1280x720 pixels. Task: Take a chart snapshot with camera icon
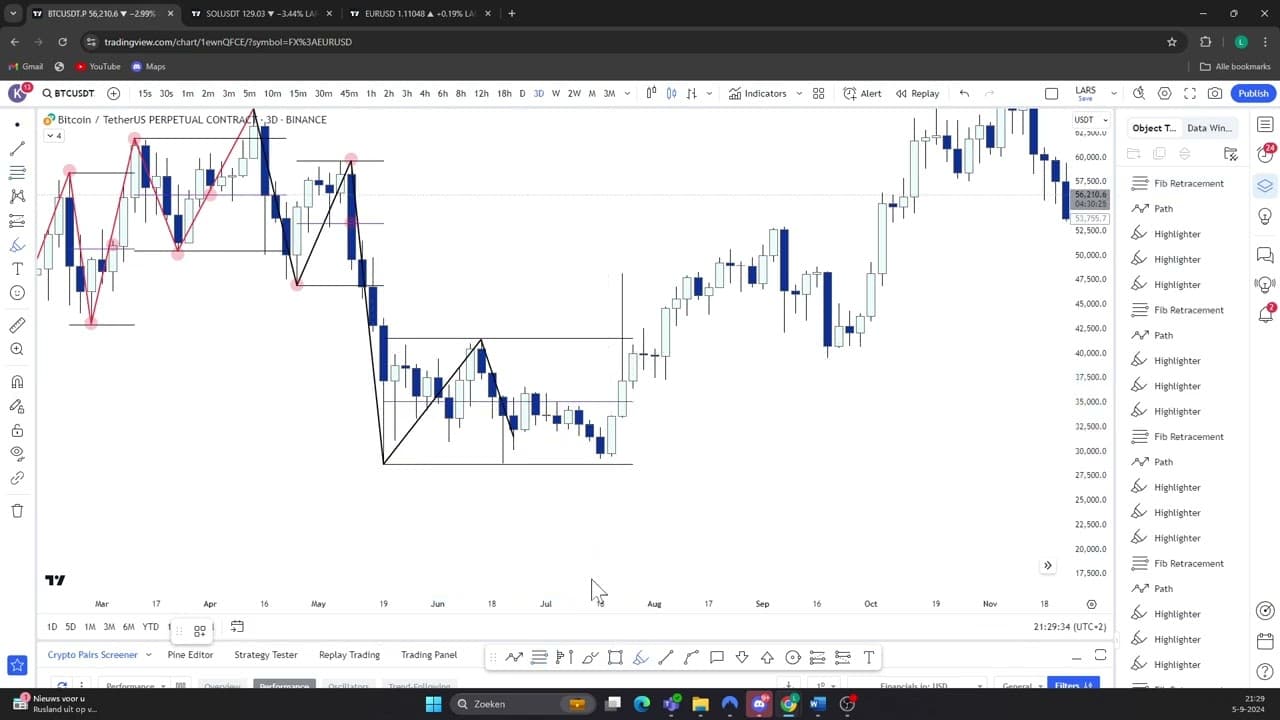1215,93
